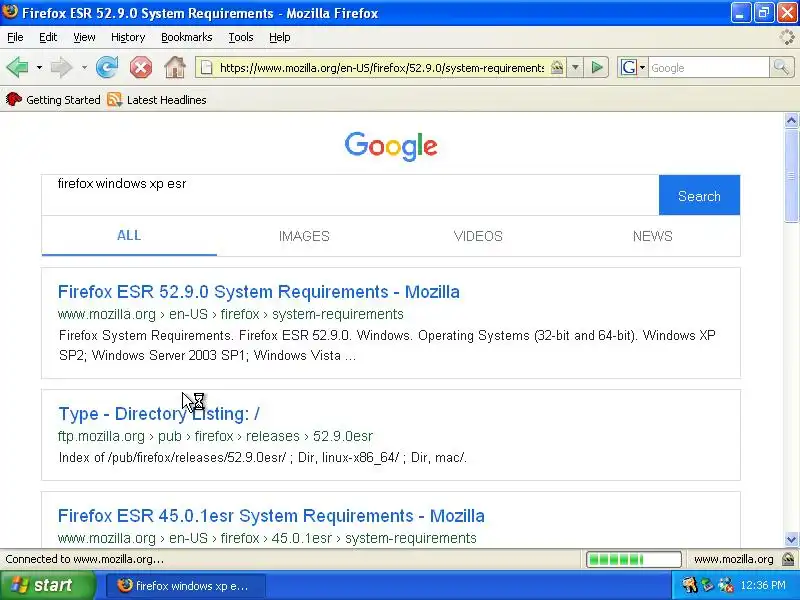Click the green Go arrow button
This screenshot has height=600, width=800.
coord(597,67)
